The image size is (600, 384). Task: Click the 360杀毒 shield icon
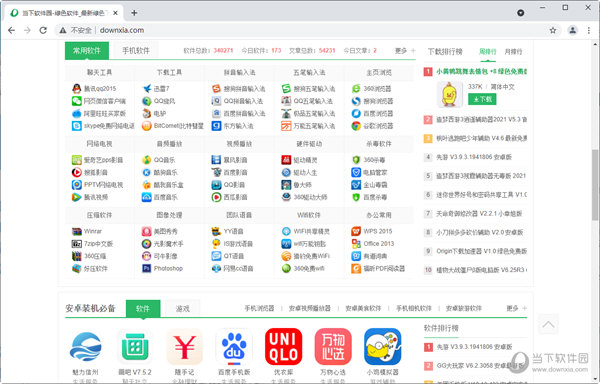(356, 160)
